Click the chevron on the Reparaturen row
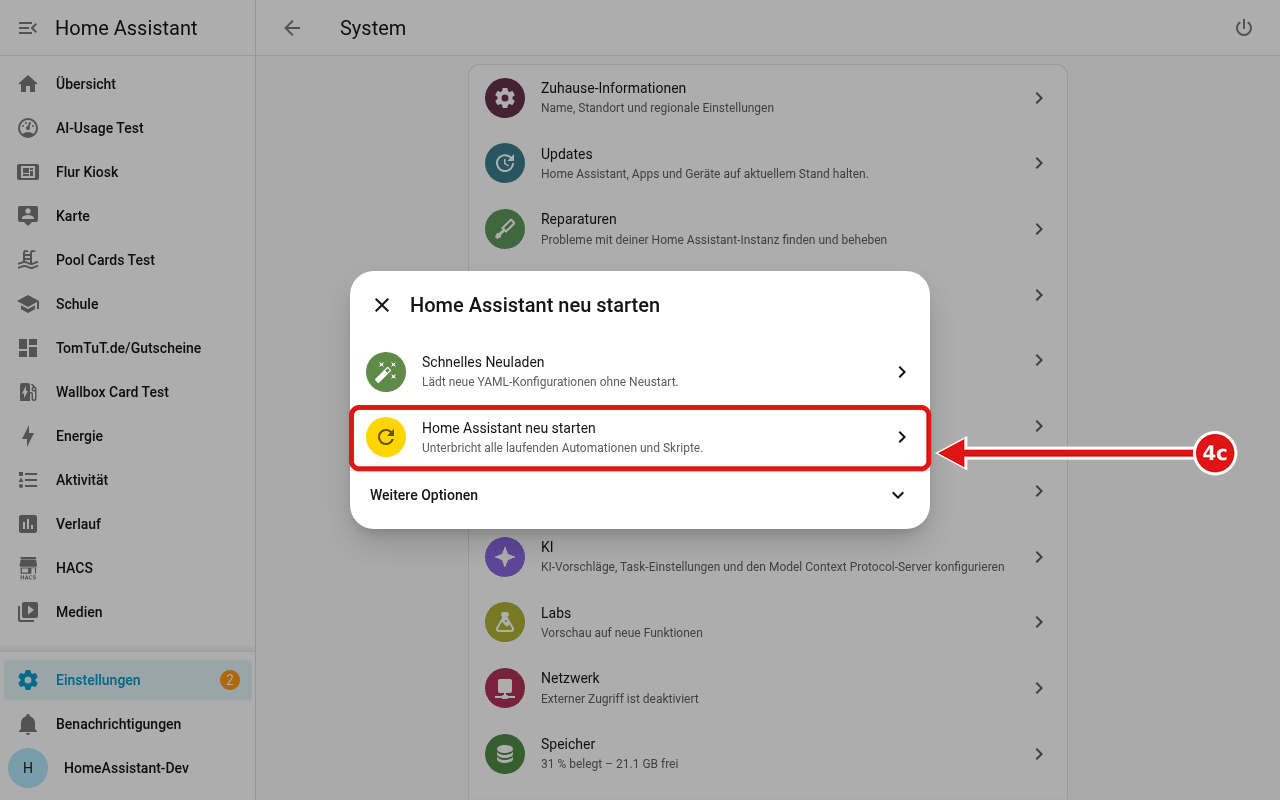This screenshot has height=800, width=1280. pos(1039,229)
